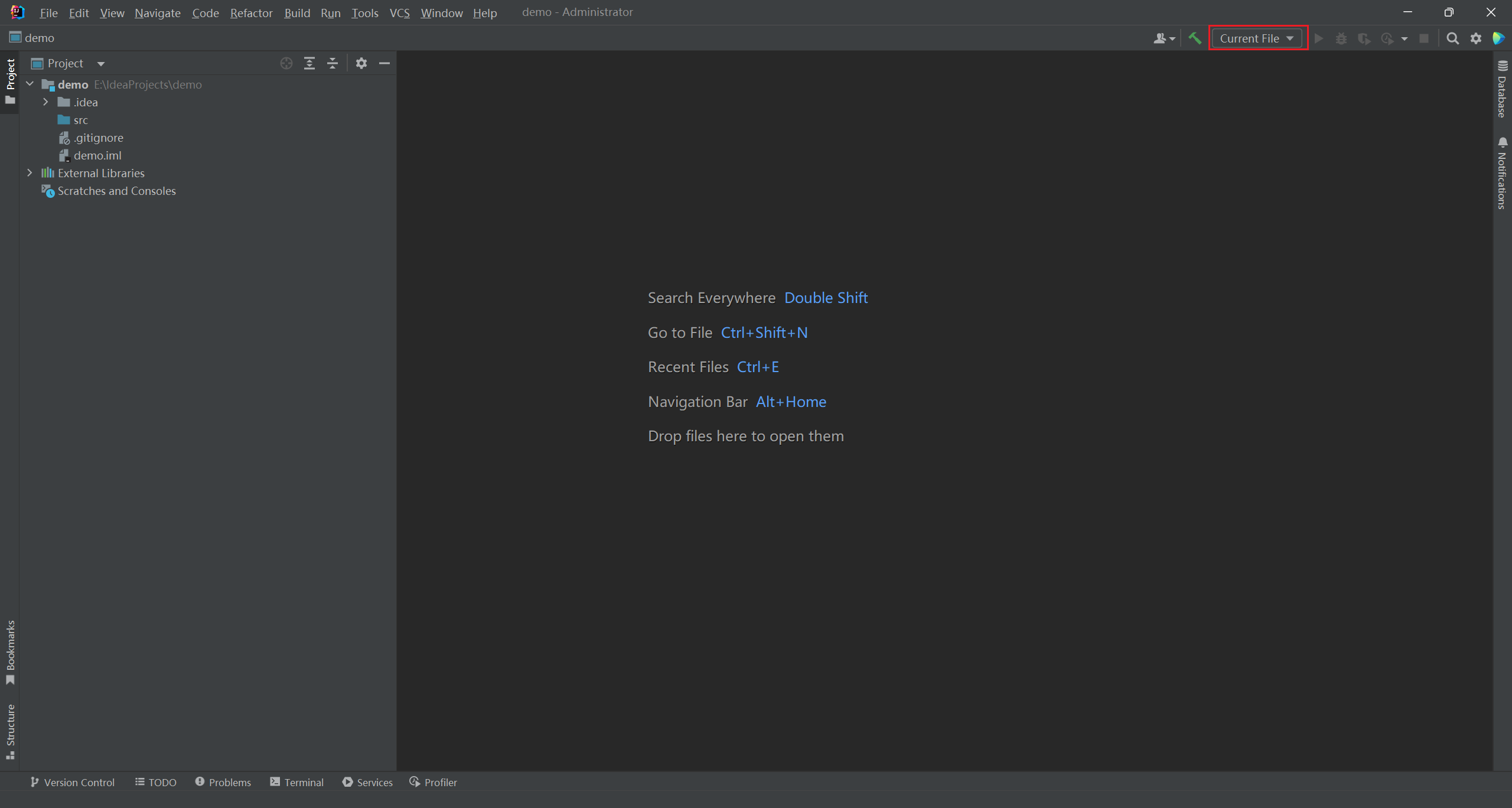Open Search Everywhere magnifier icon
1512x808 pixels.
pos(1452,38)
